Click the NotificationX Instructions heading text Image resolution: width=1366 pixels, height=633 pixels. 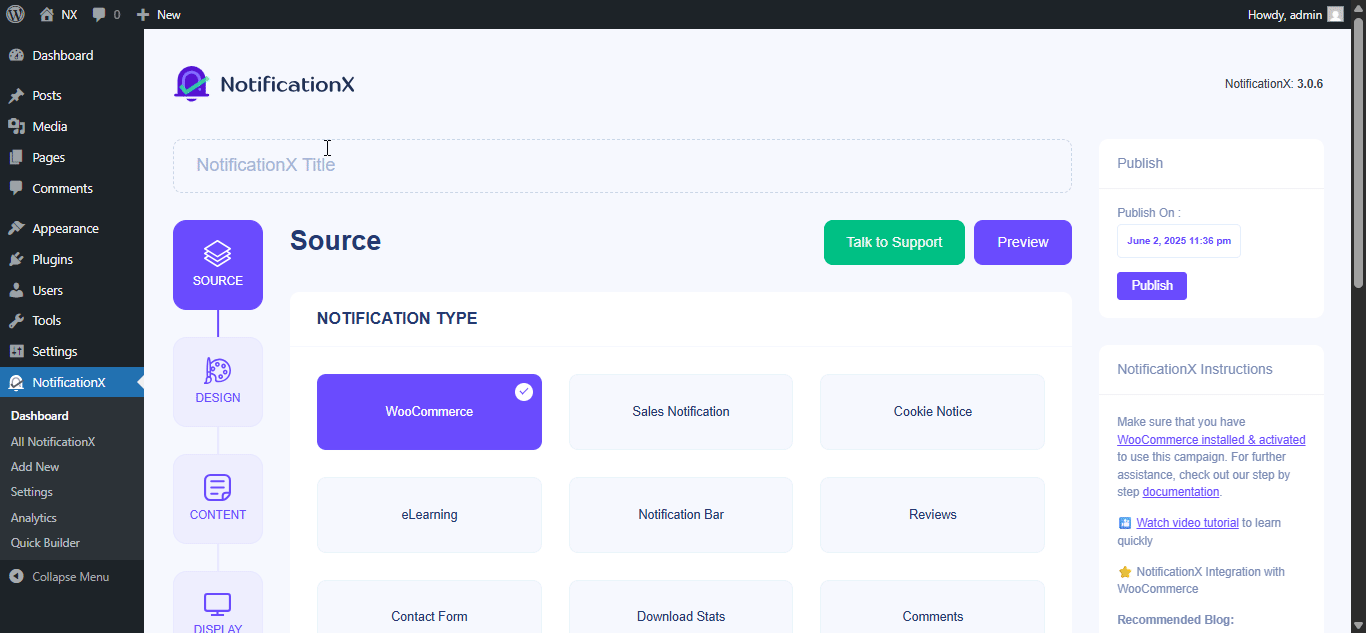pyautogui.click(x=1195, y=369)
